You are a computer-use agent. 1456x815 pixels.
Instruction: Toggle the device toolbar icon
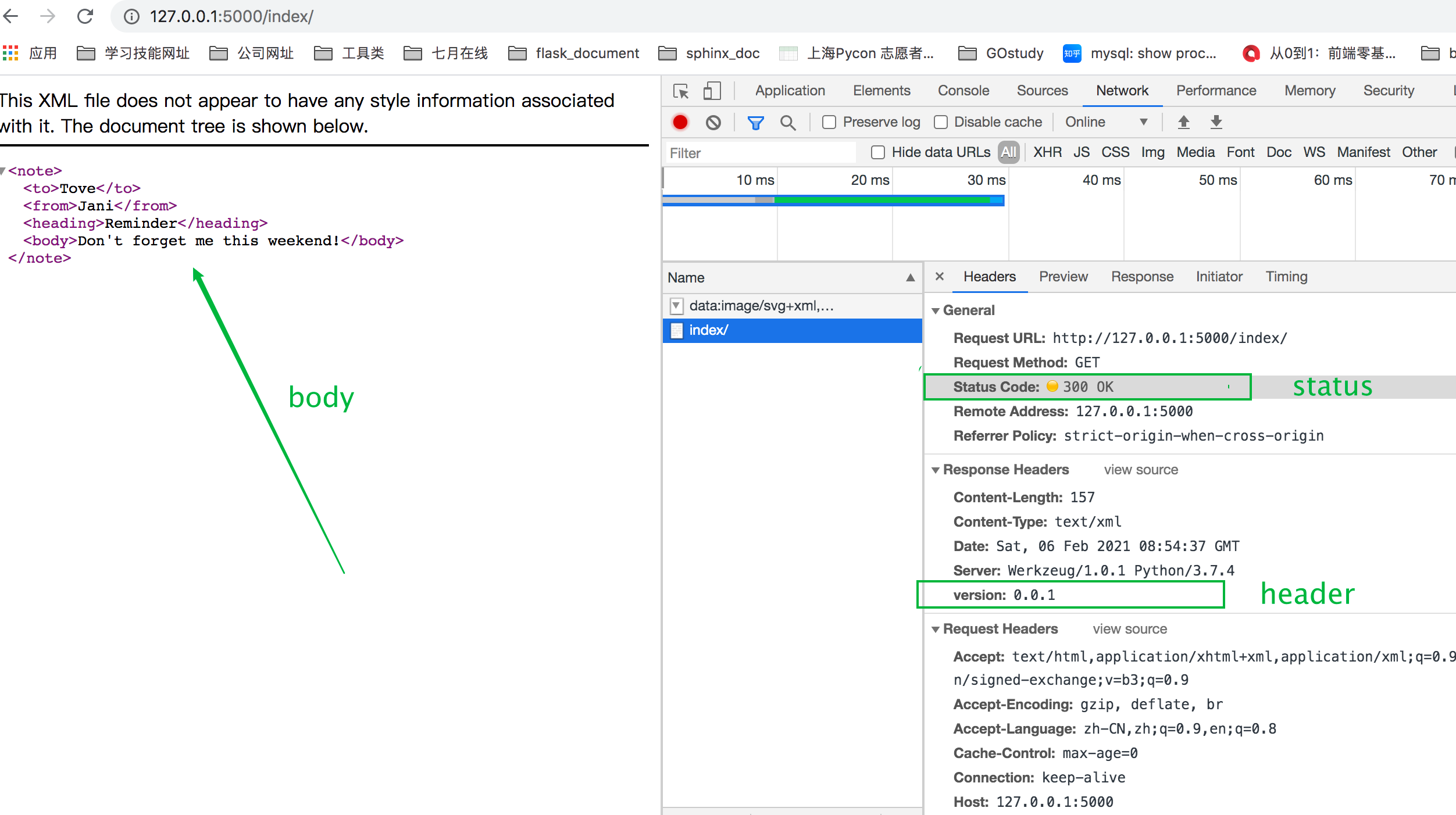click(712, 91)
